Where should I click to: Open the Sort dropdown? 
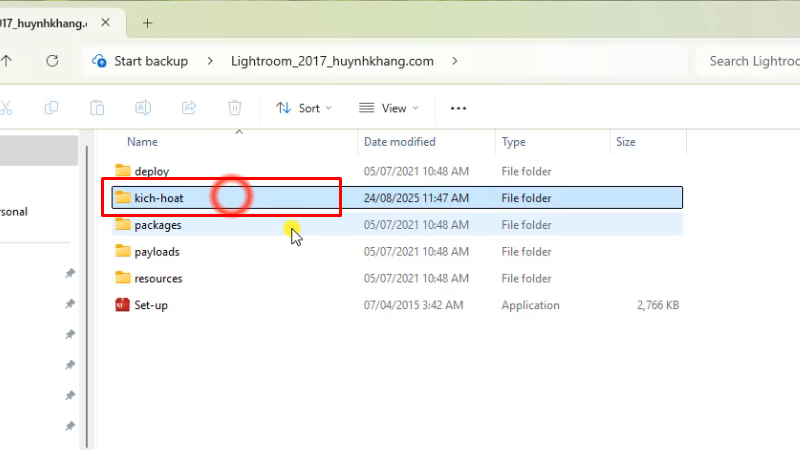[x=304, y=108]
